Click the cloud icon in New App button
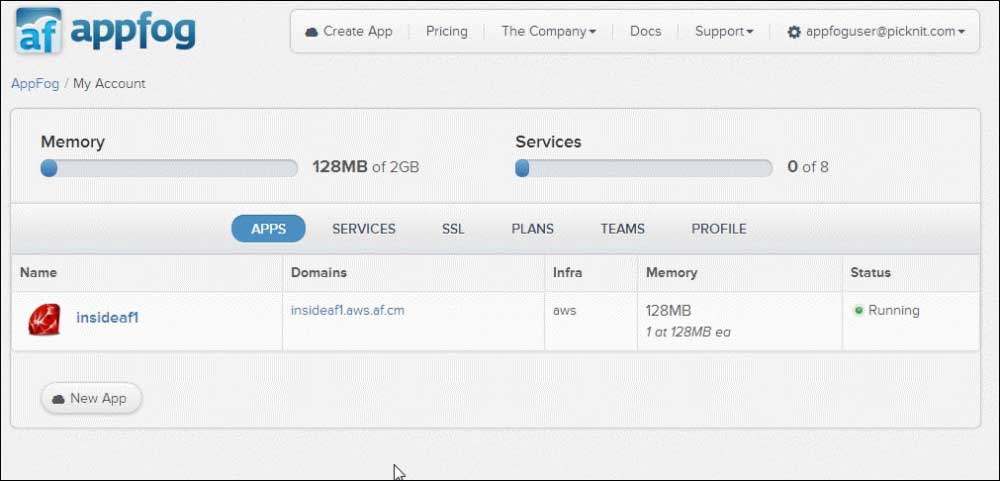Screen dimensions: 1000x481 click(x=59, y=399)
